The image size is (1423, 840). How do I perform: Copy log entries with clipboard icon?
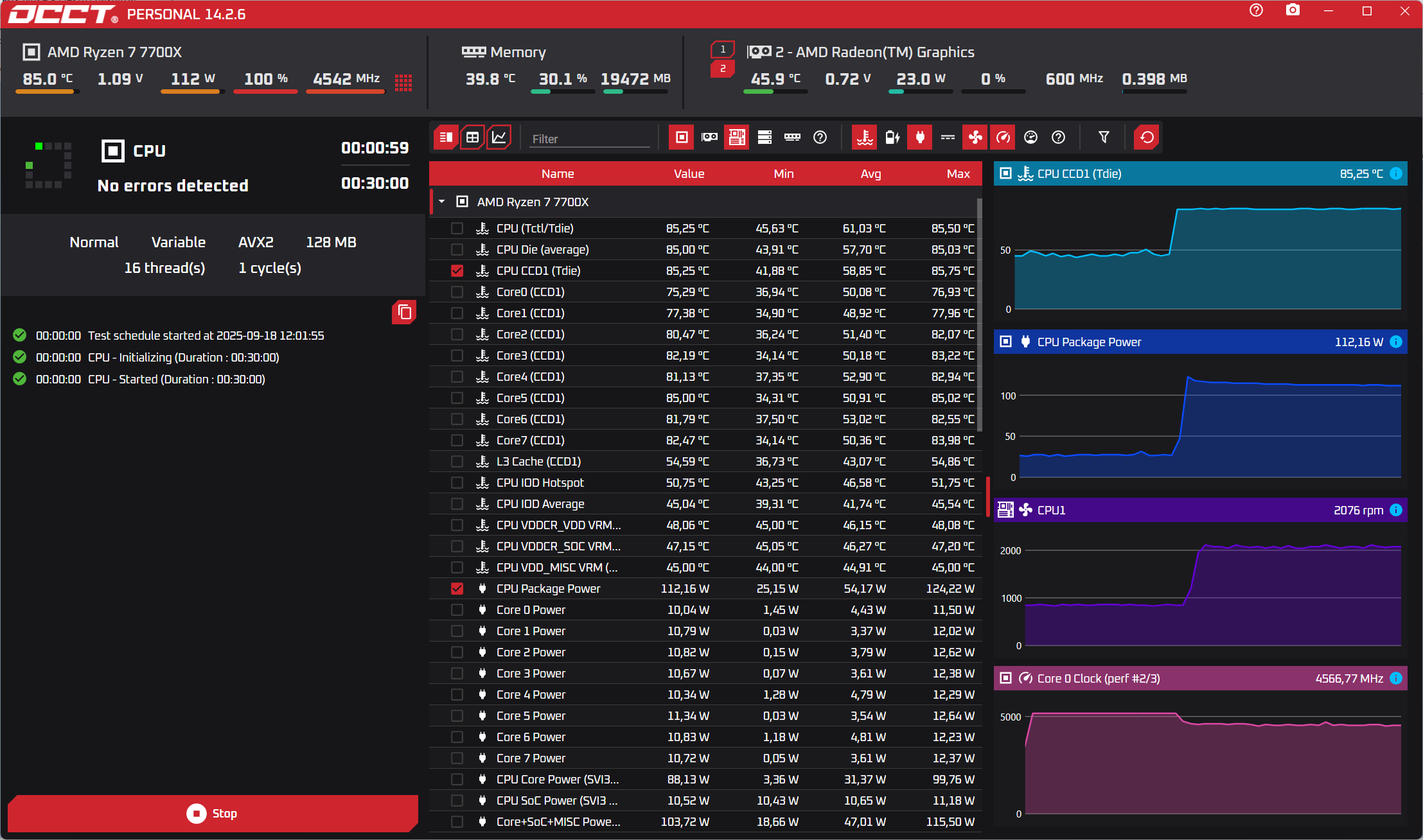coord(404,312)
